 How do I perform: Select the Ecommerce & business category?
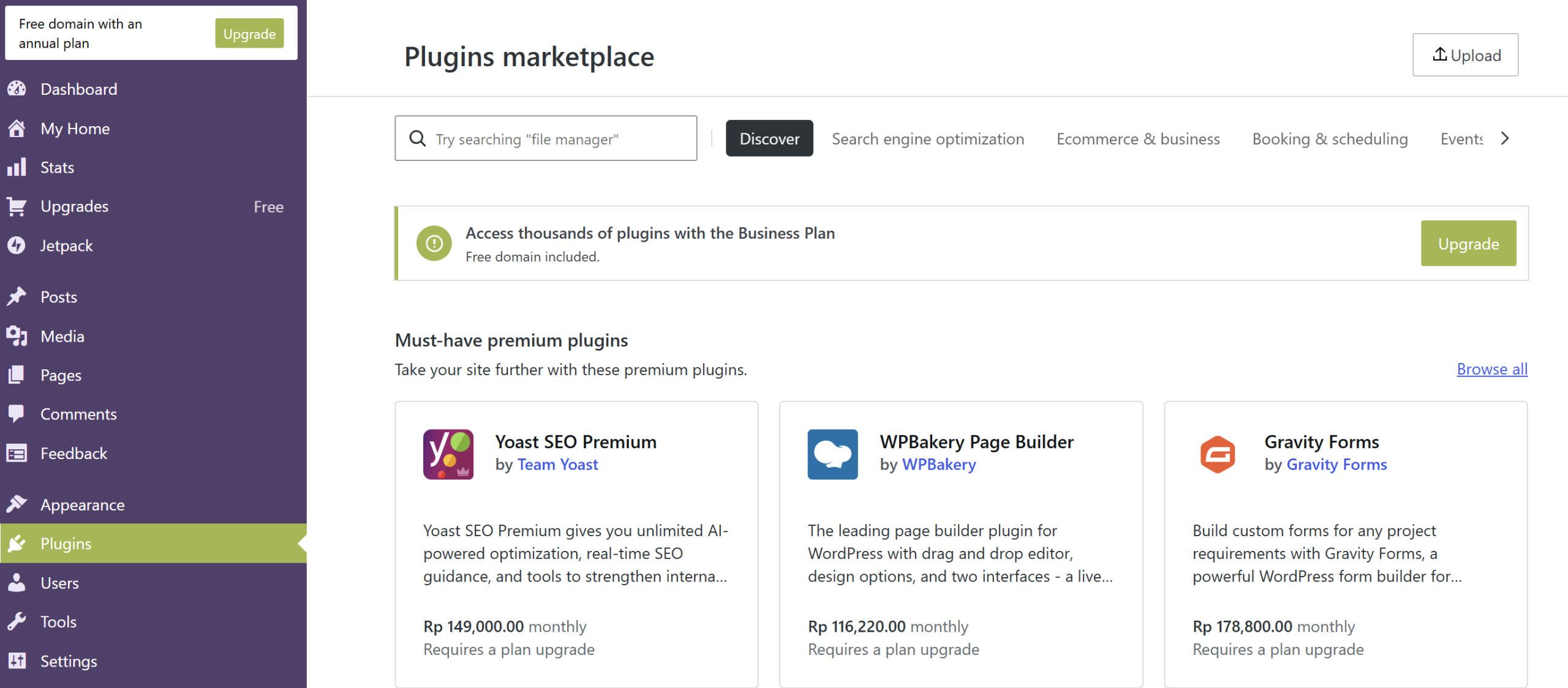[x=1137, y=138]
